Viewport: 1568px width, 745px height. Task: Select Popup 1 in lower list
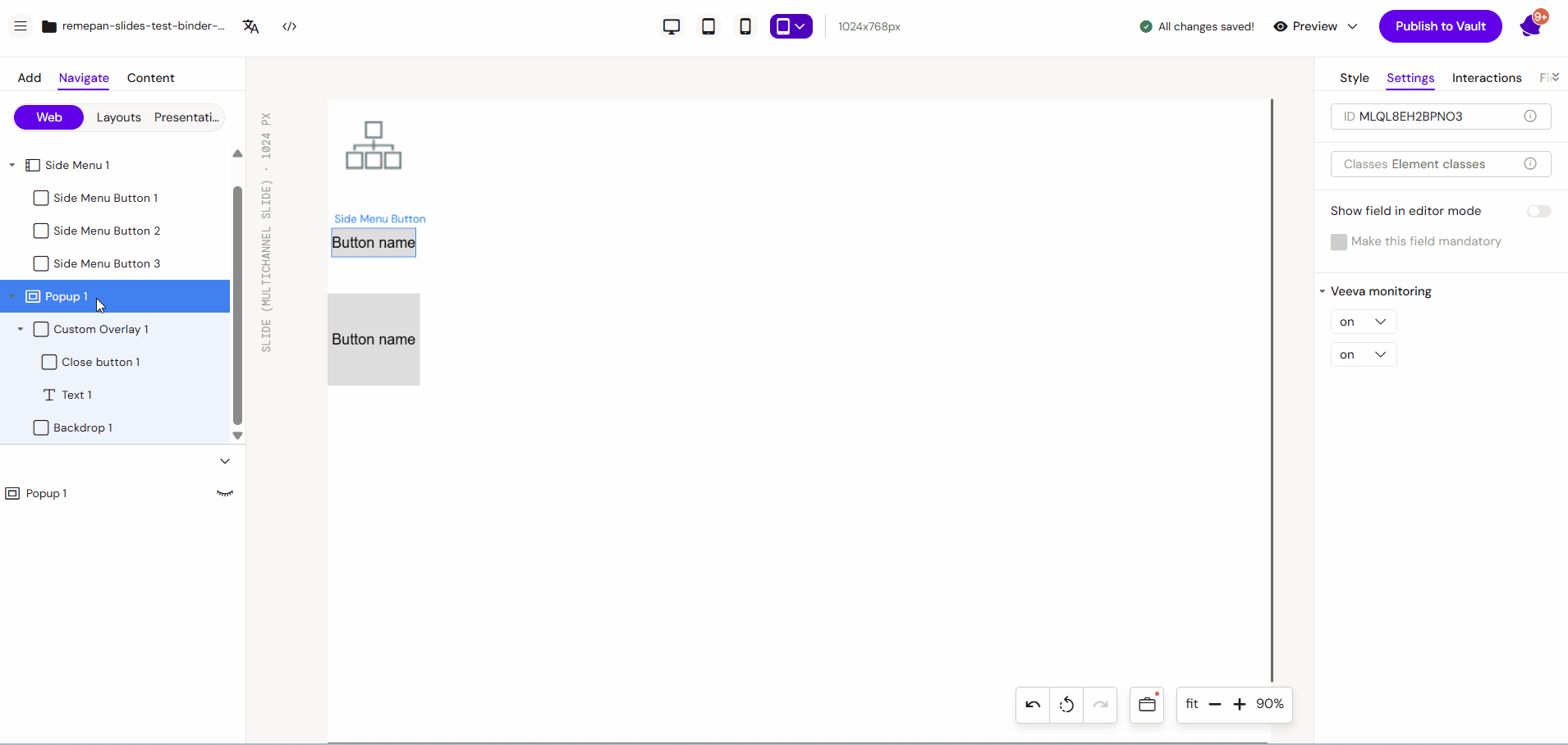(x=46, y=493)
